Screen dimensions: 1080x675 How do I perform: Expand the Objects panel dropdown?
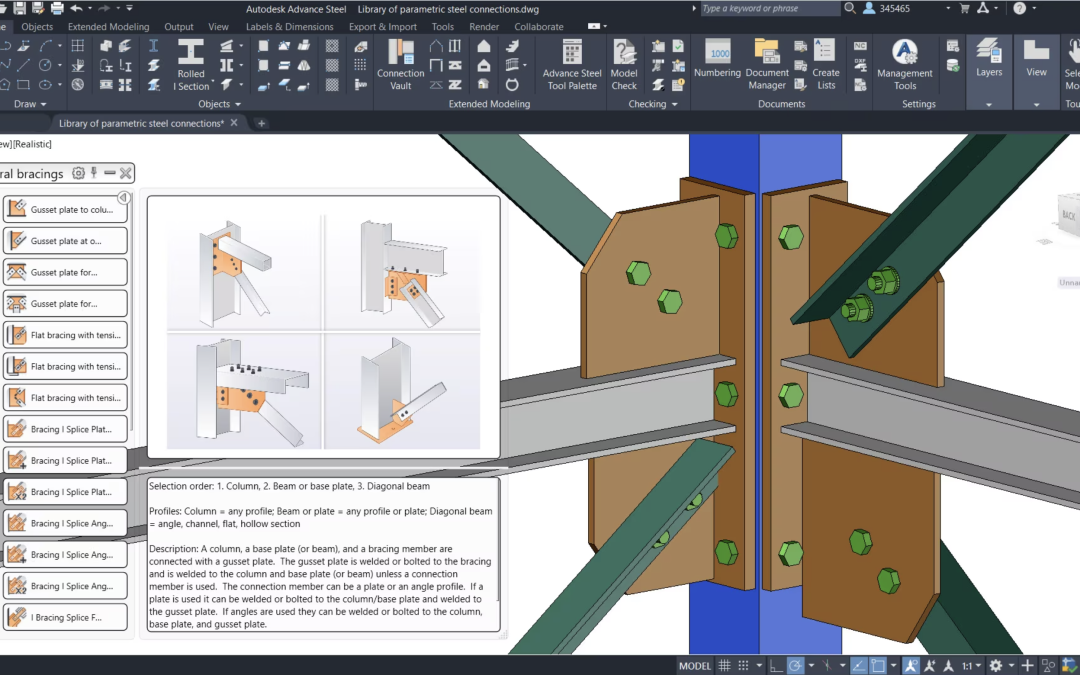220,104
